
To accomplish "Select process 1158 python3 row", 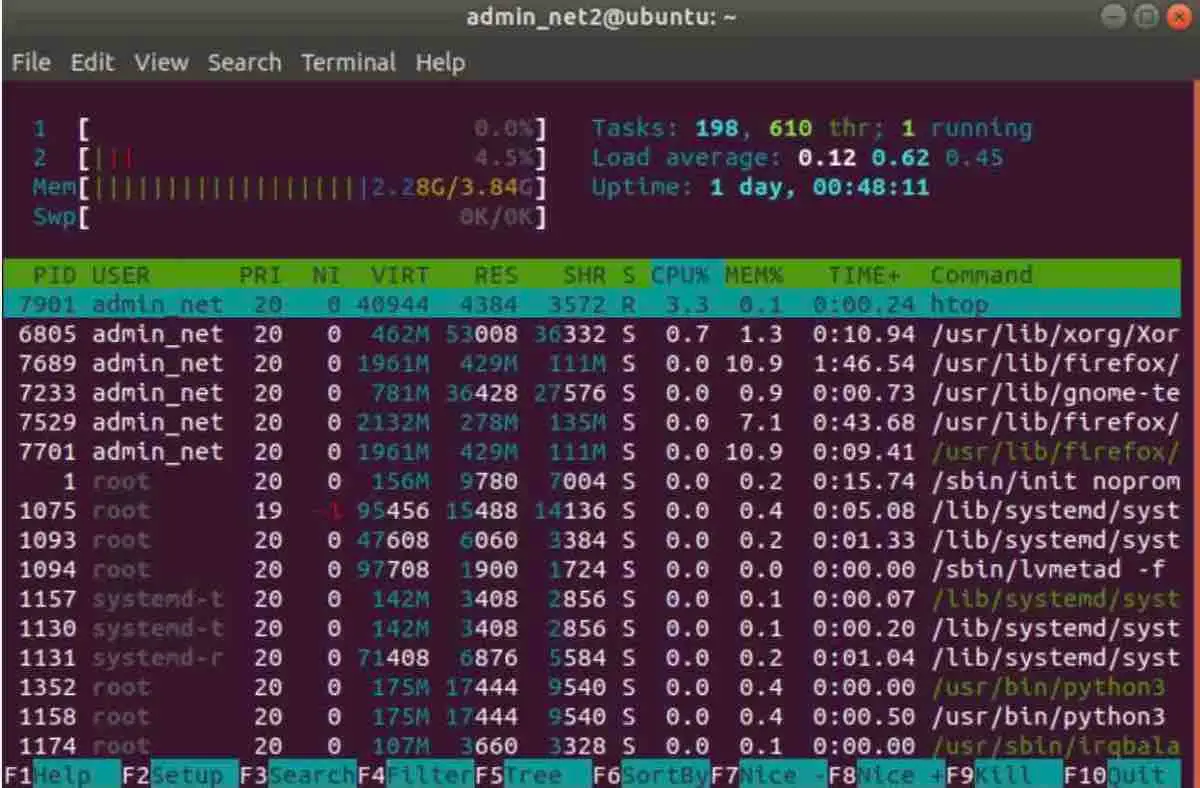I will 592,717.
